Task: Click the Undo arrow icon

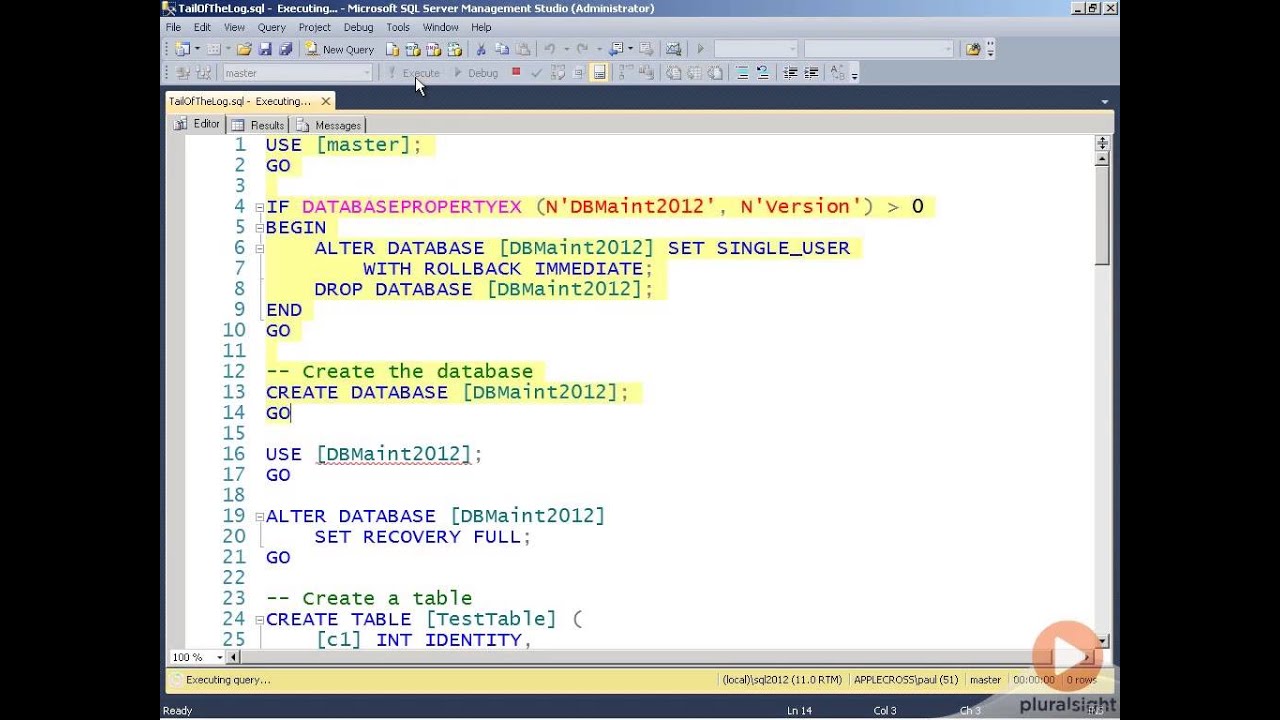Action: pos(549,49)
